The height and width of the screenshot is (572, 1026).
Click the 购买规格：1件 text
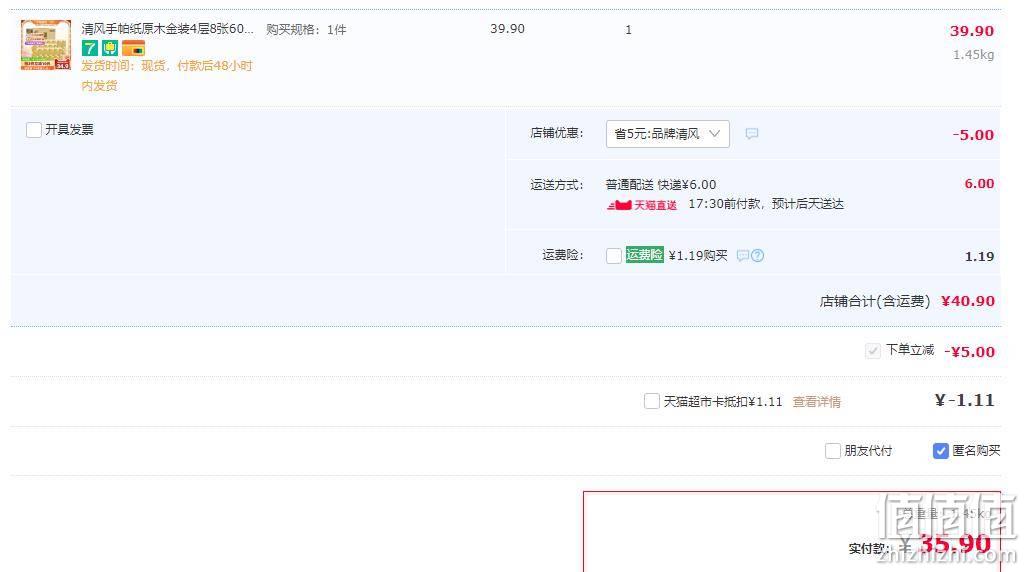[x=306, y=29]
